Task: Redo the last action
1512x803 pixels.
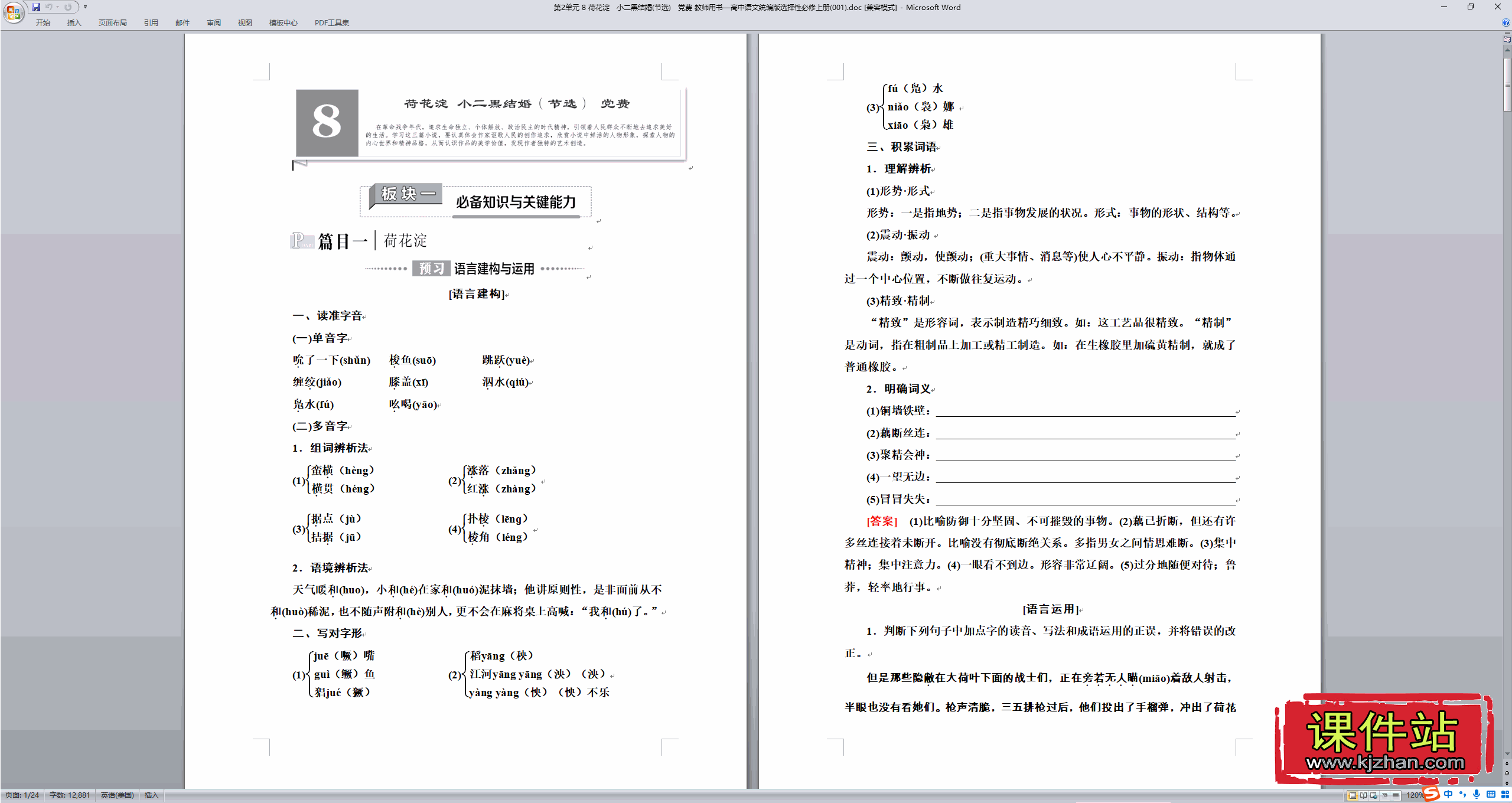Action: tap(68, 7)
